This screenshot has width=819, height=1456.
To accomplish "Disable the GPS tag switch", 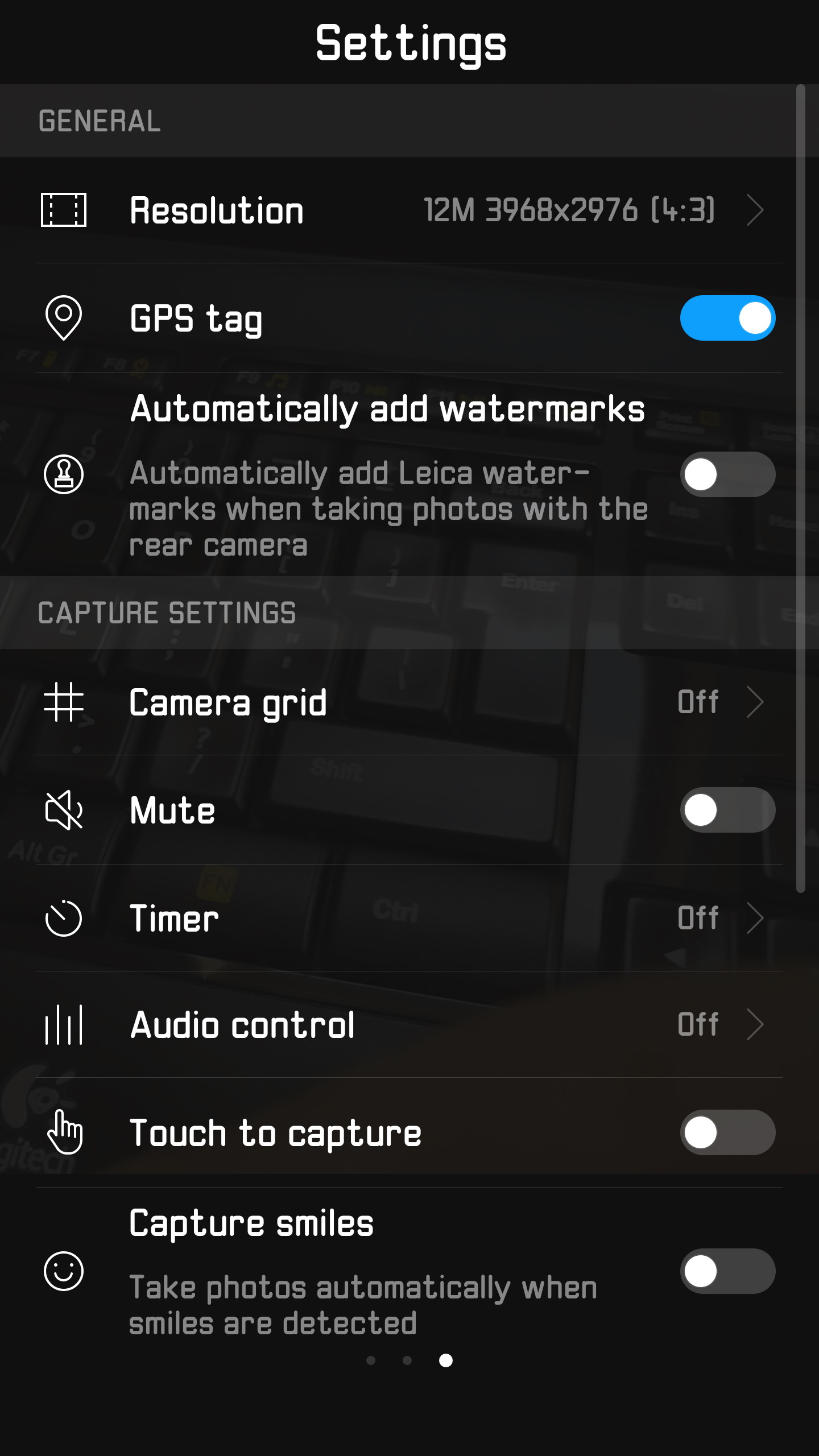I will pos(727,318).
